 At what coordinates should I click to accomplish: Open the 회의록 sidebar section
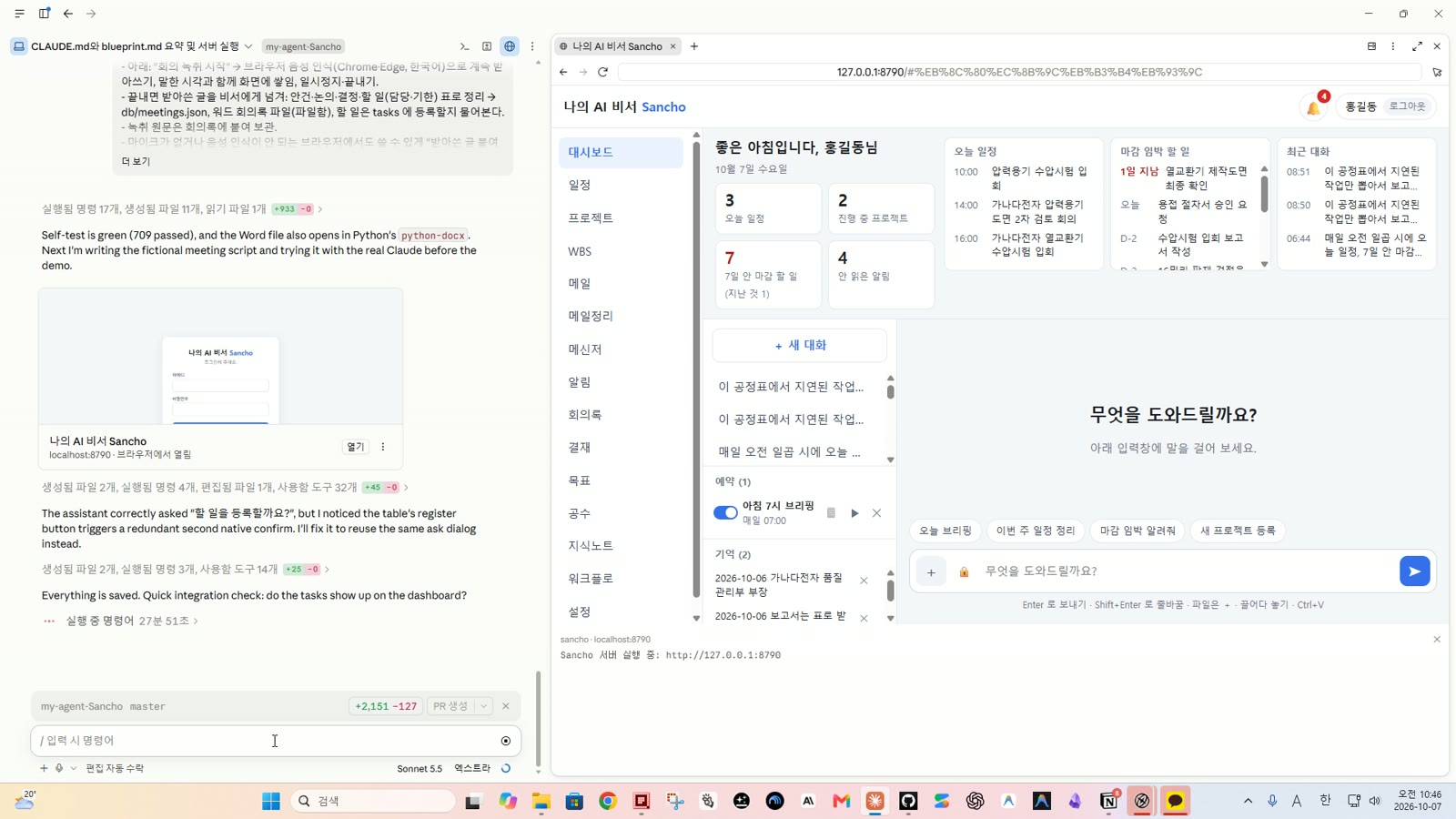click(621, 415)
